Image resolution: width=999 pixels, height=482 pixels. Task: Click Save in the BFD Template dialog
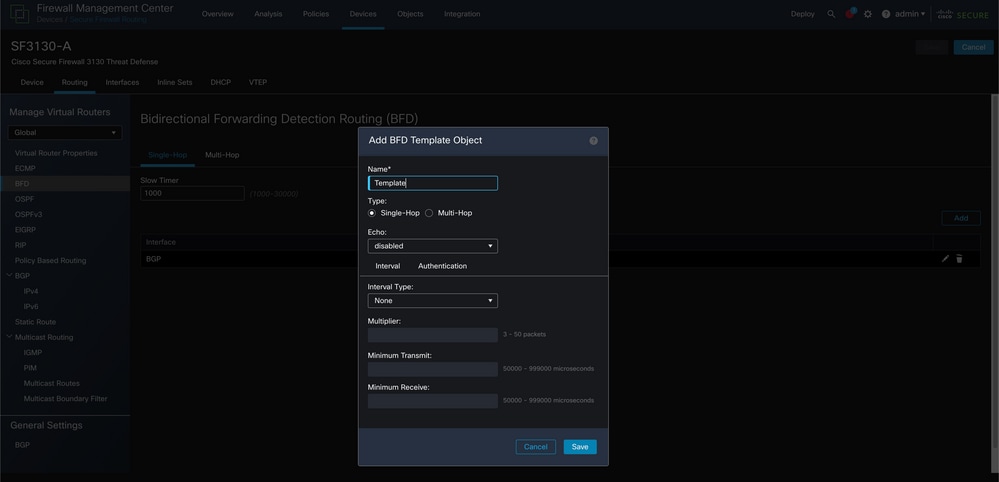pos(580,447)
